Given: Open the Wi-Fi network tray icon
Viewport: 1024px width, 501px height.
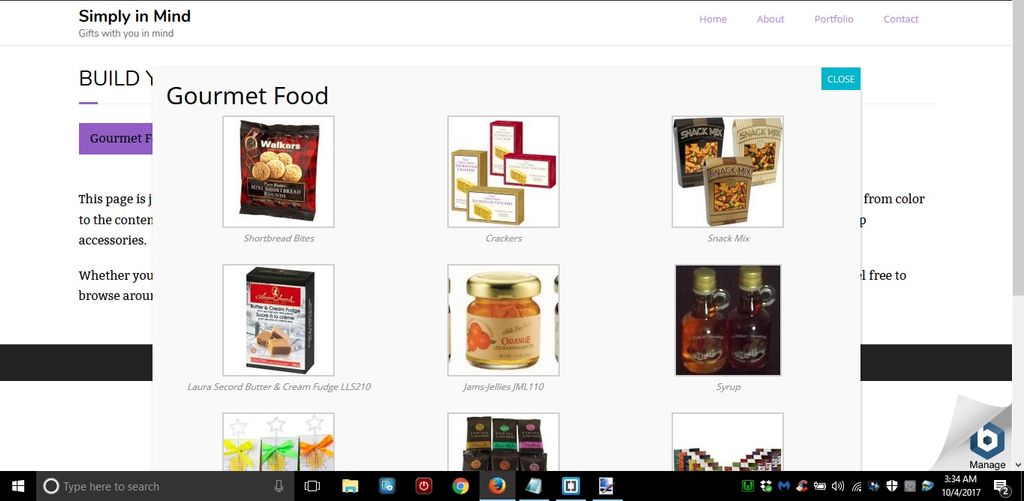Looking at the screenshot, I should pyautogui.click(x=857, y=487).
